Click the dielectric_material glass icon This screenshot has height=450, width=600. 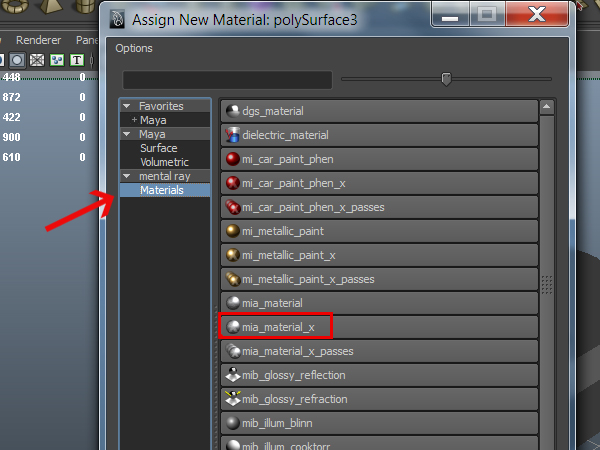point(233,135)
